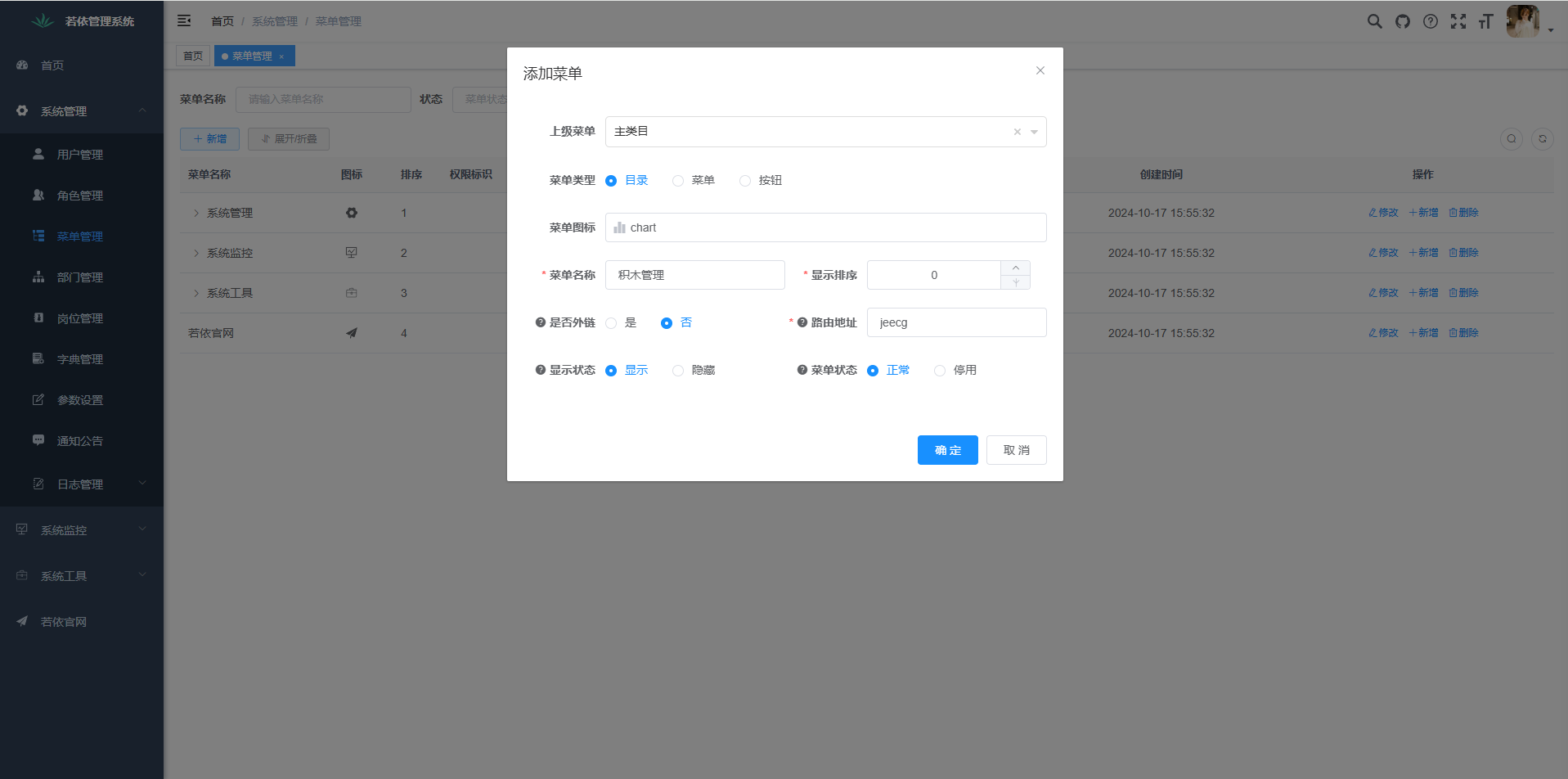Click paper plane icon in 若依官网 row
This screenshot has height=779, width=1568.
coord(352,333)
